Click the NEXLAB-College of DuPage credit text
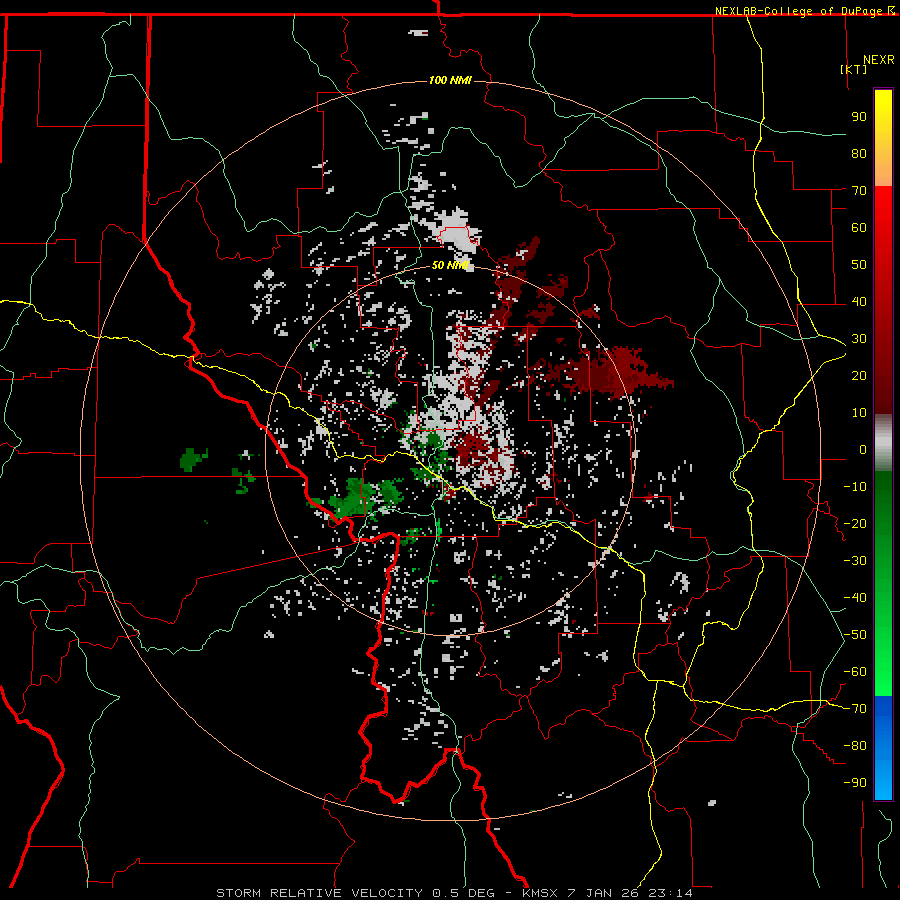 [x=800, y=11]
